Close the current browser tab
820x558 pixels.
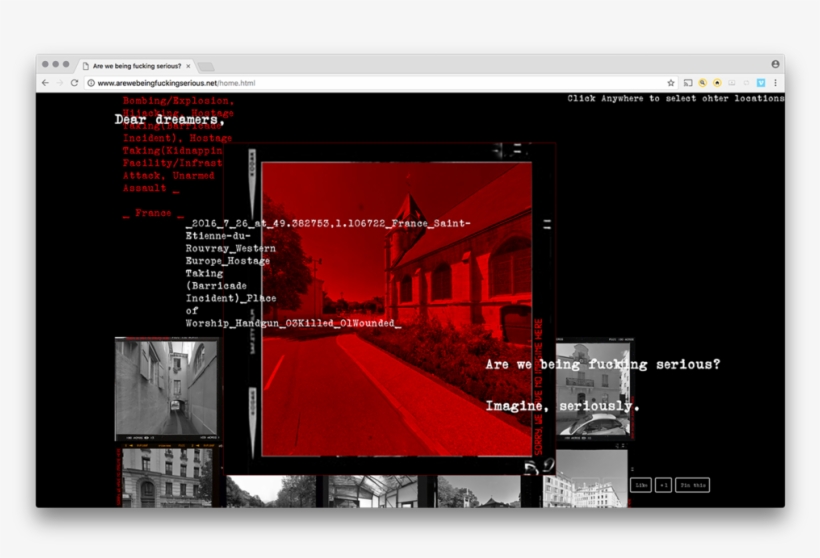pos(188,65)
